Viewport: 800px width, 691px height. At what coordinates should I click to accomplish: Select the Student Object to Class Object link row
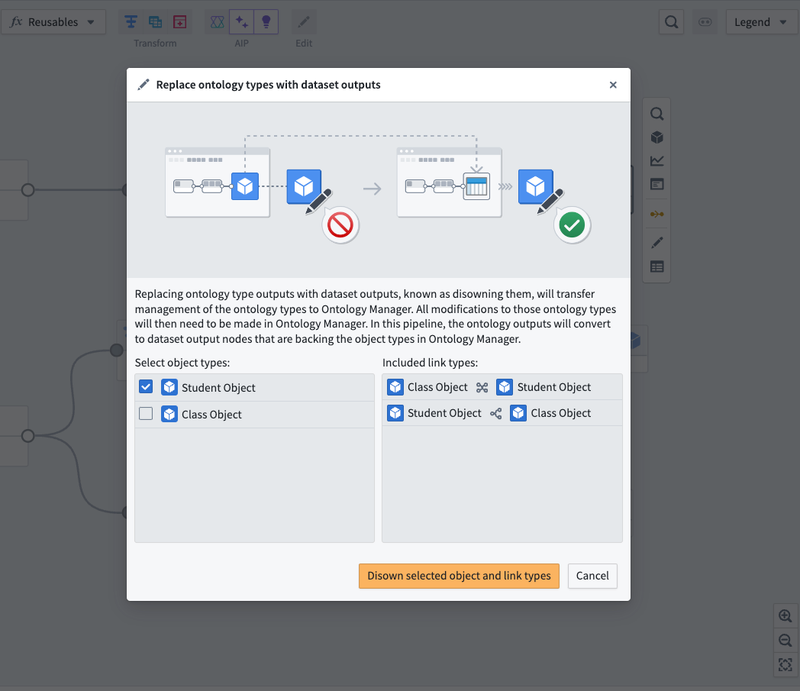[x=501, y=413]
